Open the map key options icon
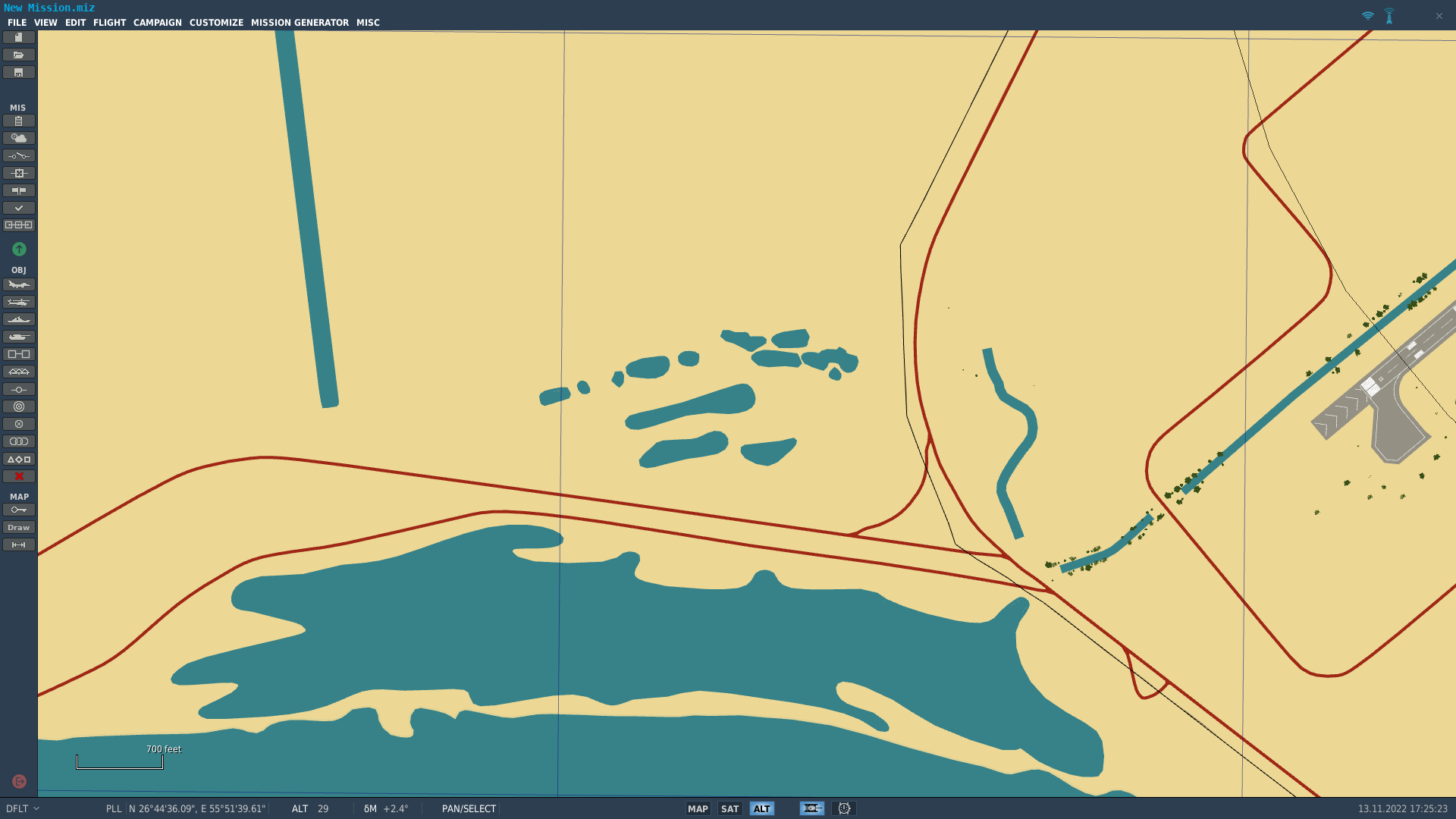Image resolution: width=1456 pixels, height=819 pixels. tap(19, 510)
